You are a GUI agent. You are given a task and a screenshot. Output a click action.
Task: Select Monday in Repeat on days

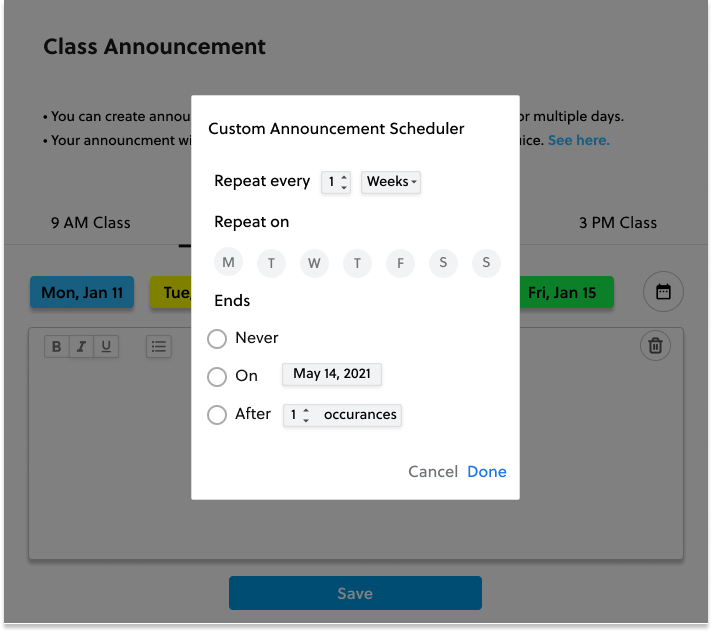click(228, 262)
